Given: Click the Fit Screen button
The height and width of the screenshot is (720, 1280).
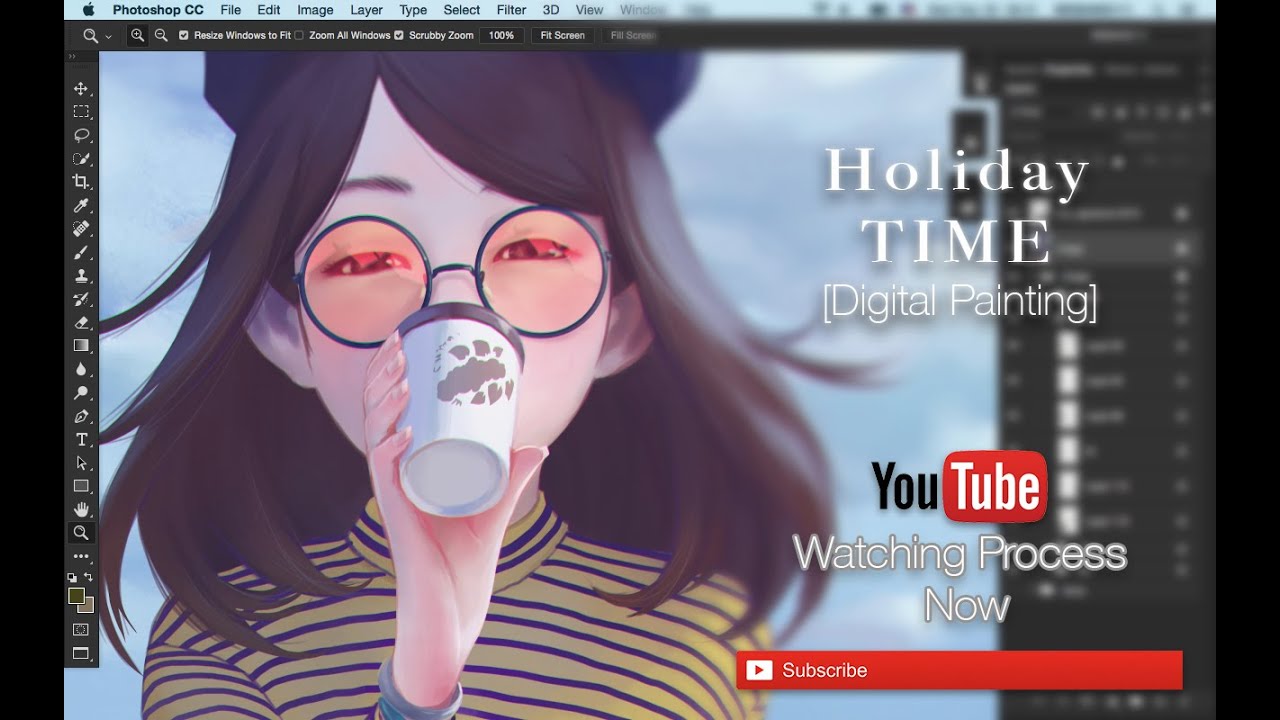Looking at the screenshot, I should [563, 35].
